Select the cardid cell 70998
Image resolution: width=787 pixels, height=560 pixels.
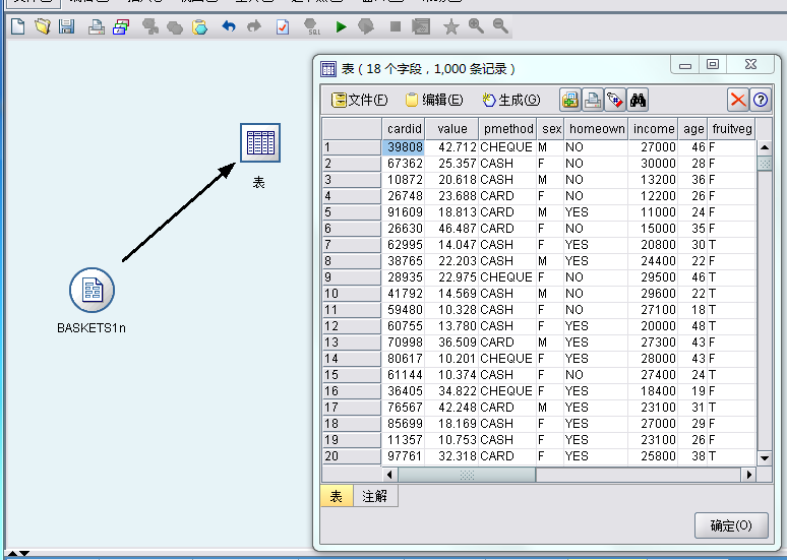tap(405, 342)
